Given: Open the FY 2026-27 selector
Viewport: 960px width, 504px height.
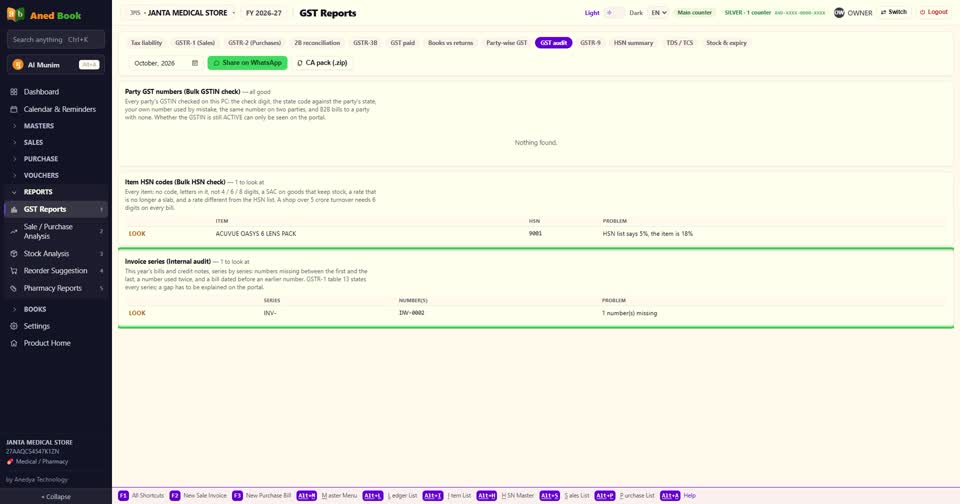Looking at the screenshot, I should (x=263, y=13).
